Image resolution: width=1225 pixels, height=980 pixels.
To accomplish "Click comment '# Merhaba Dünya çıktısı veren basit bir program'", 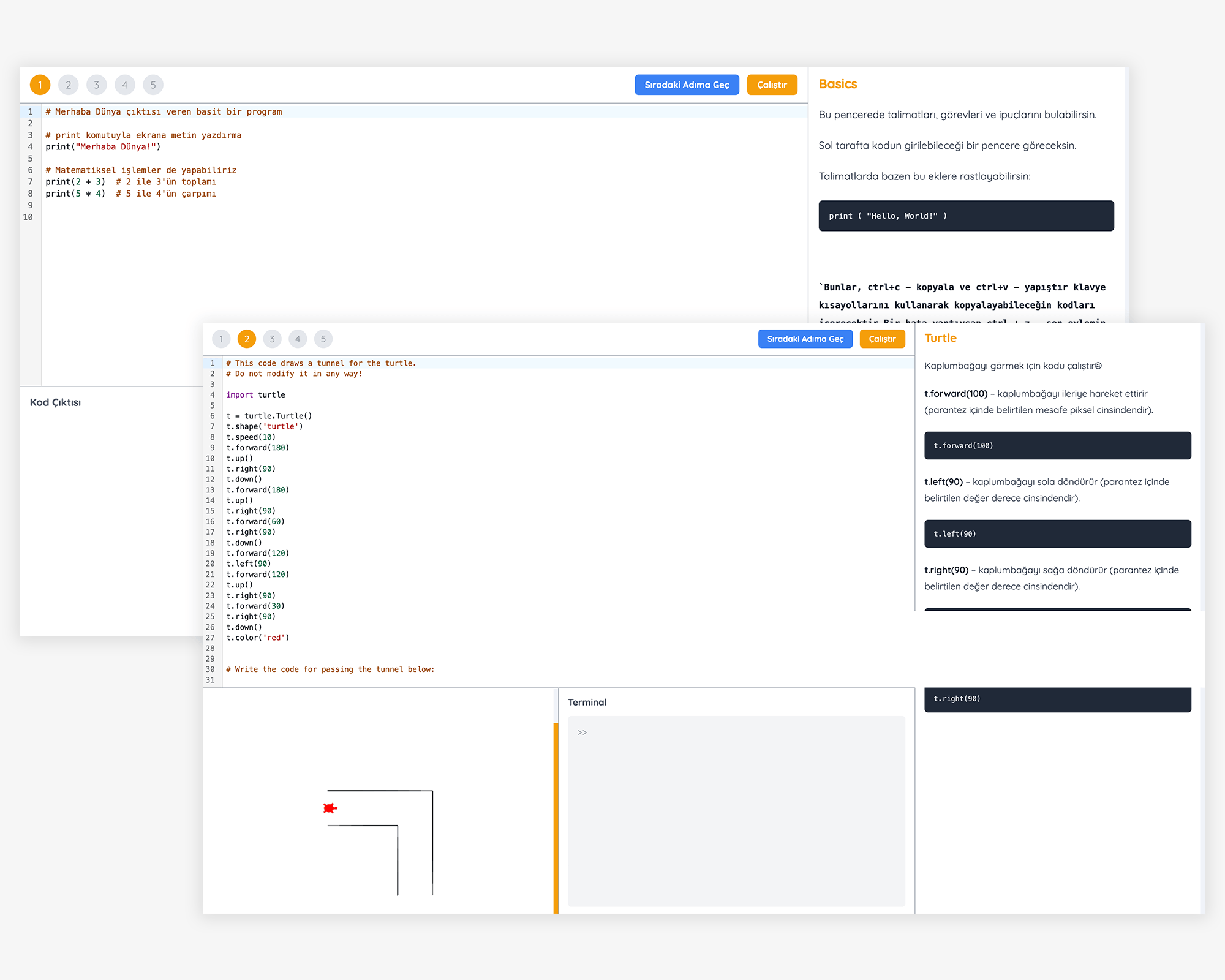I will pos(164,111).
